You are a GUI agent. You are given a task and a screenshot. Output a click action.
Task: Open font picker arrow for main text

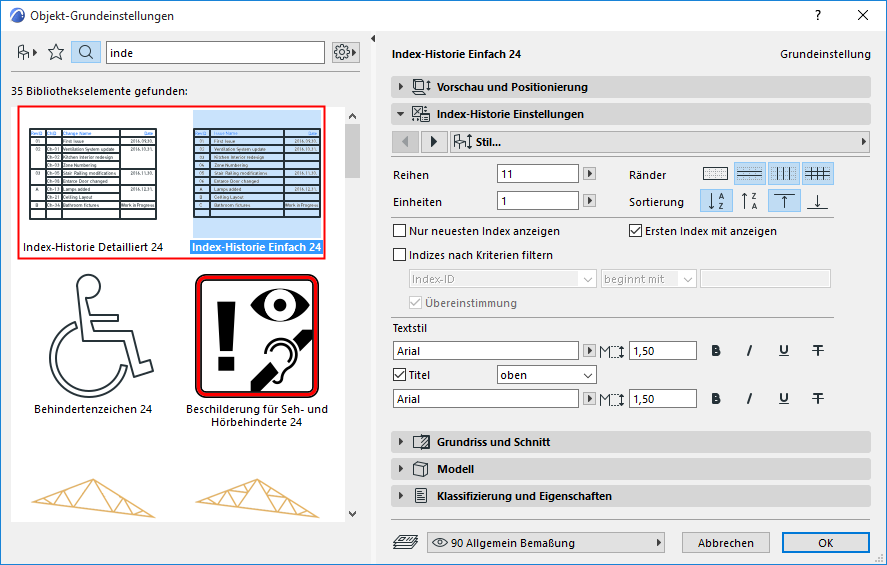coord(589,351)
